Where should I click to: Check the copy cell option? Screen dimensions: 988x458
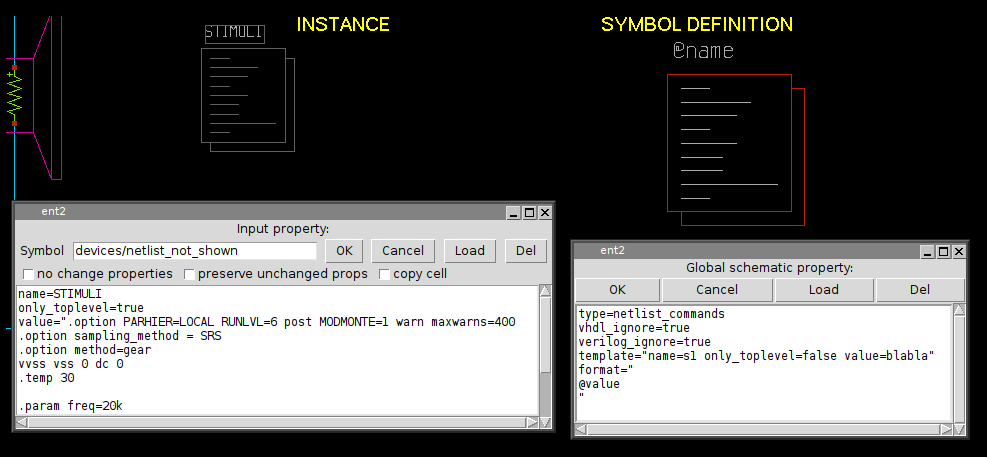[x=384, y=274]
